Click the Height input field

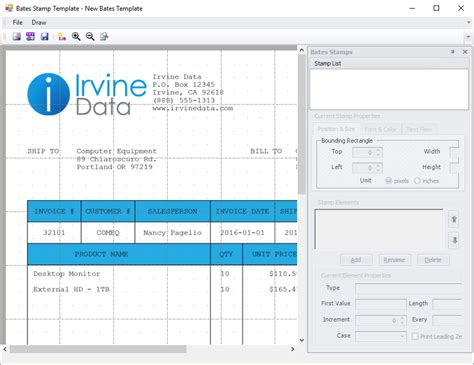[454, 168]
